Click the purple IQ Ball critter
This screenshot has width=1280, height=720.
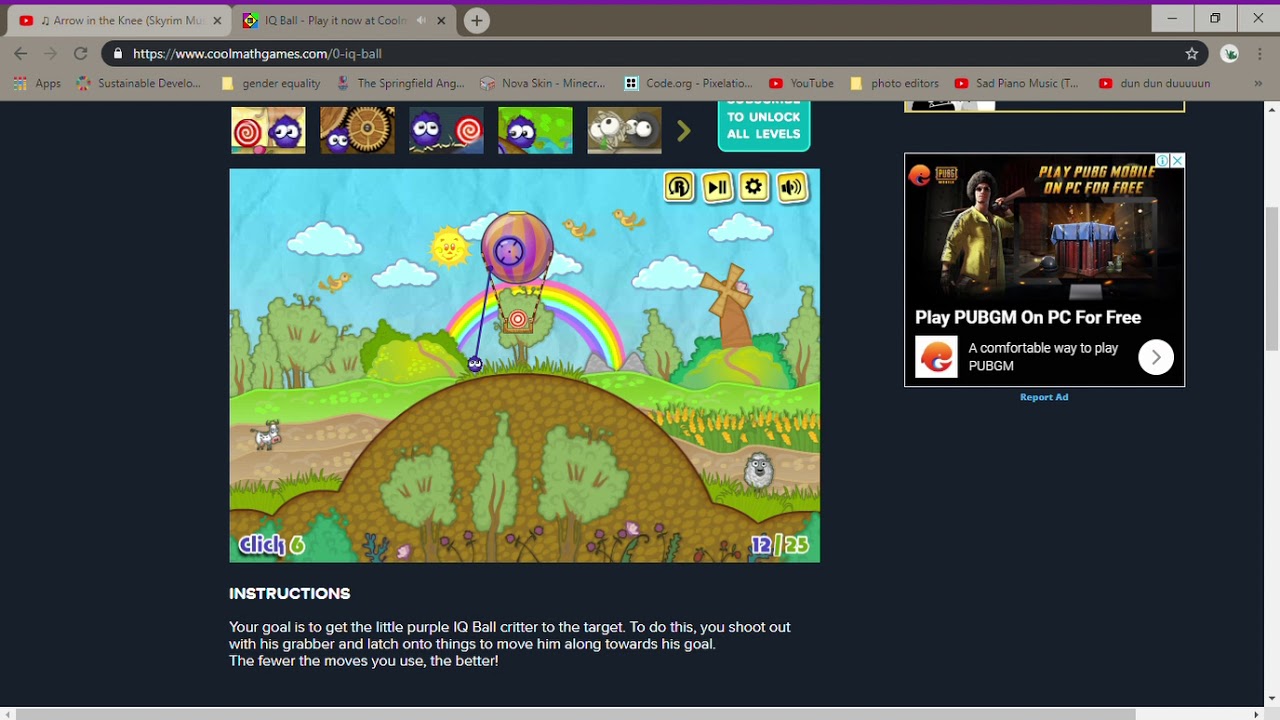point(475,365)
